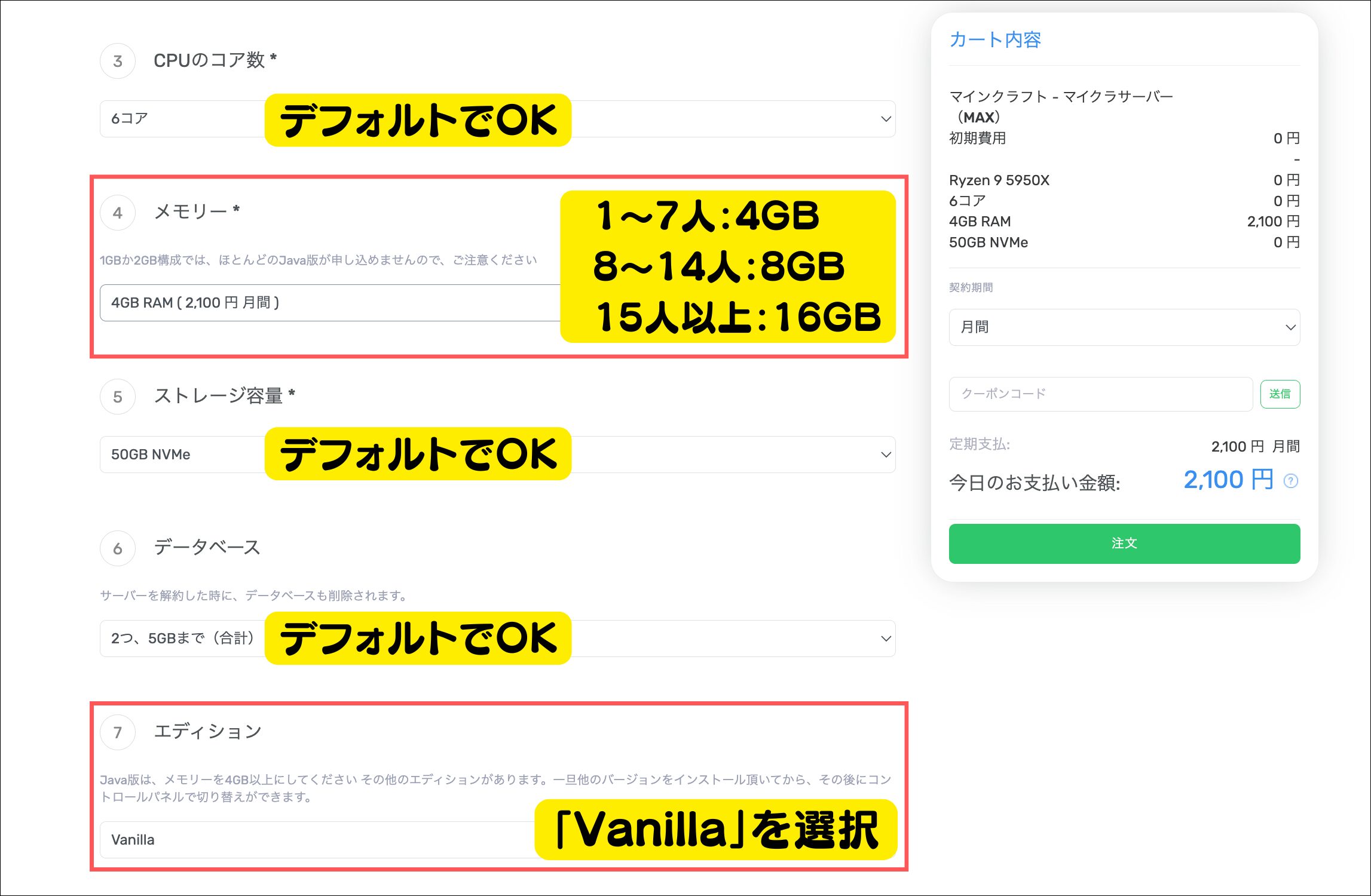This screenshot has width=1371, height=896.
Task: Click the エディション section heading
Action: [x=208, y=732]
